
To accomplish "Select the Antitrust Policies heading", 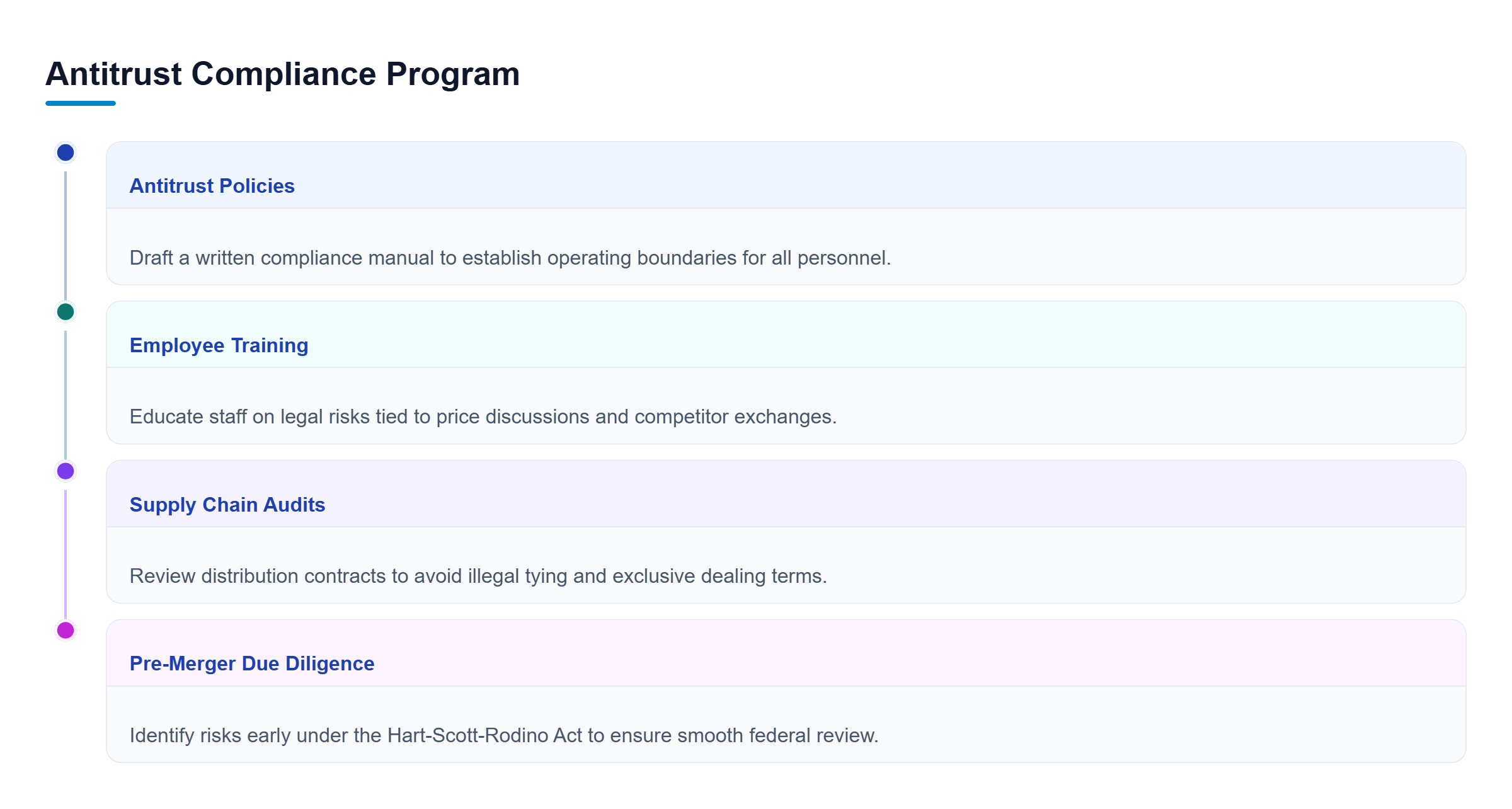I will (x=212, y=186).
